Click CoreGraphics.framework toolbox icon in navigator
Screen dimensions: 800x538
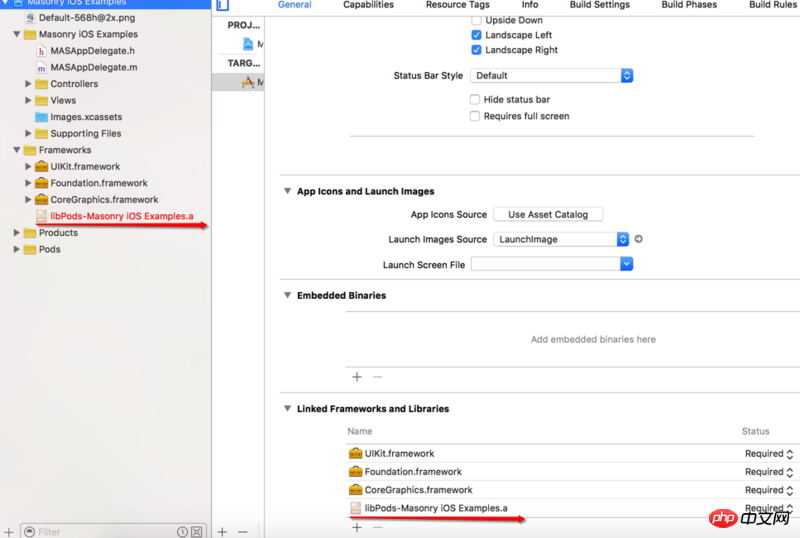point(41,200)
